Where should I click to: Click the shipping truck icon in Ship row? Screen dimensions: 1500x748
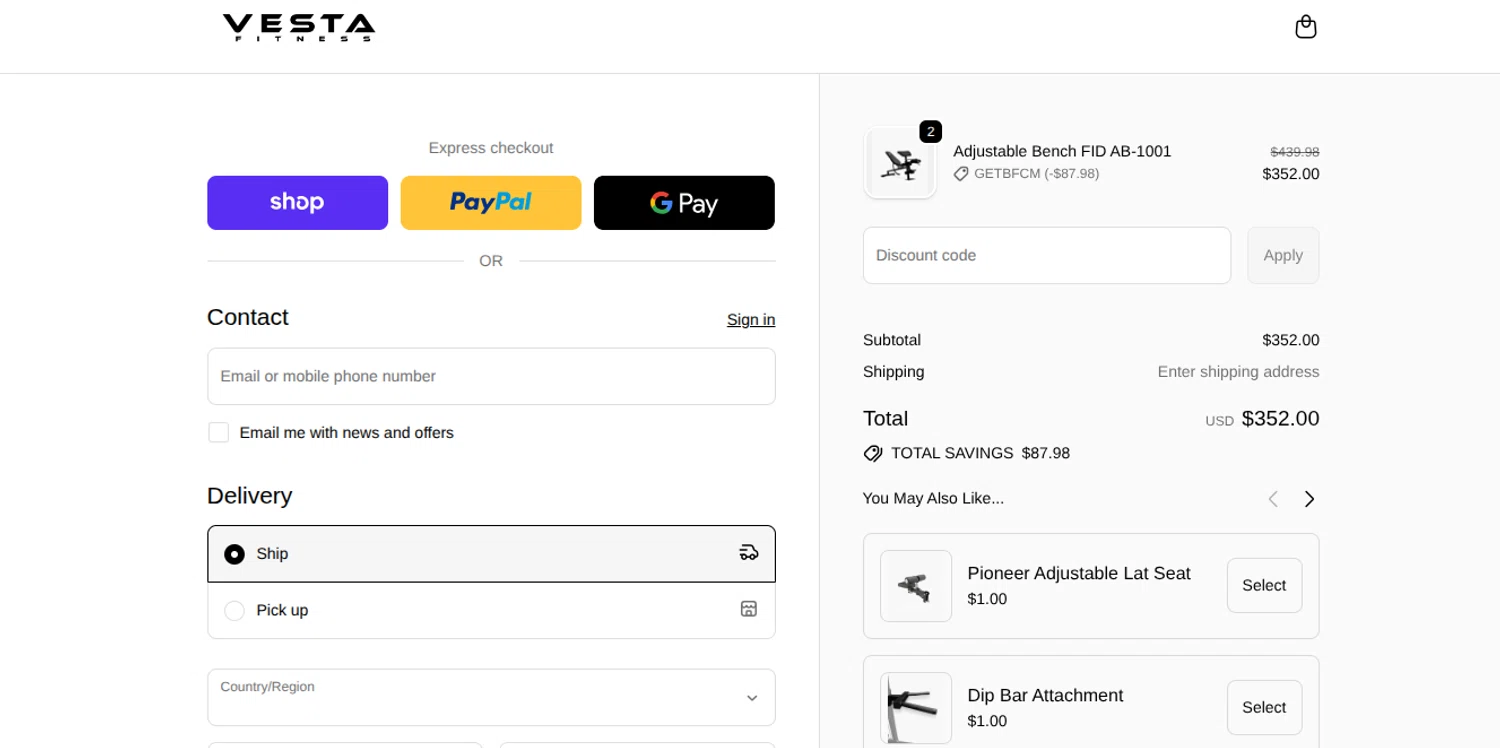(x=749, y=552)
